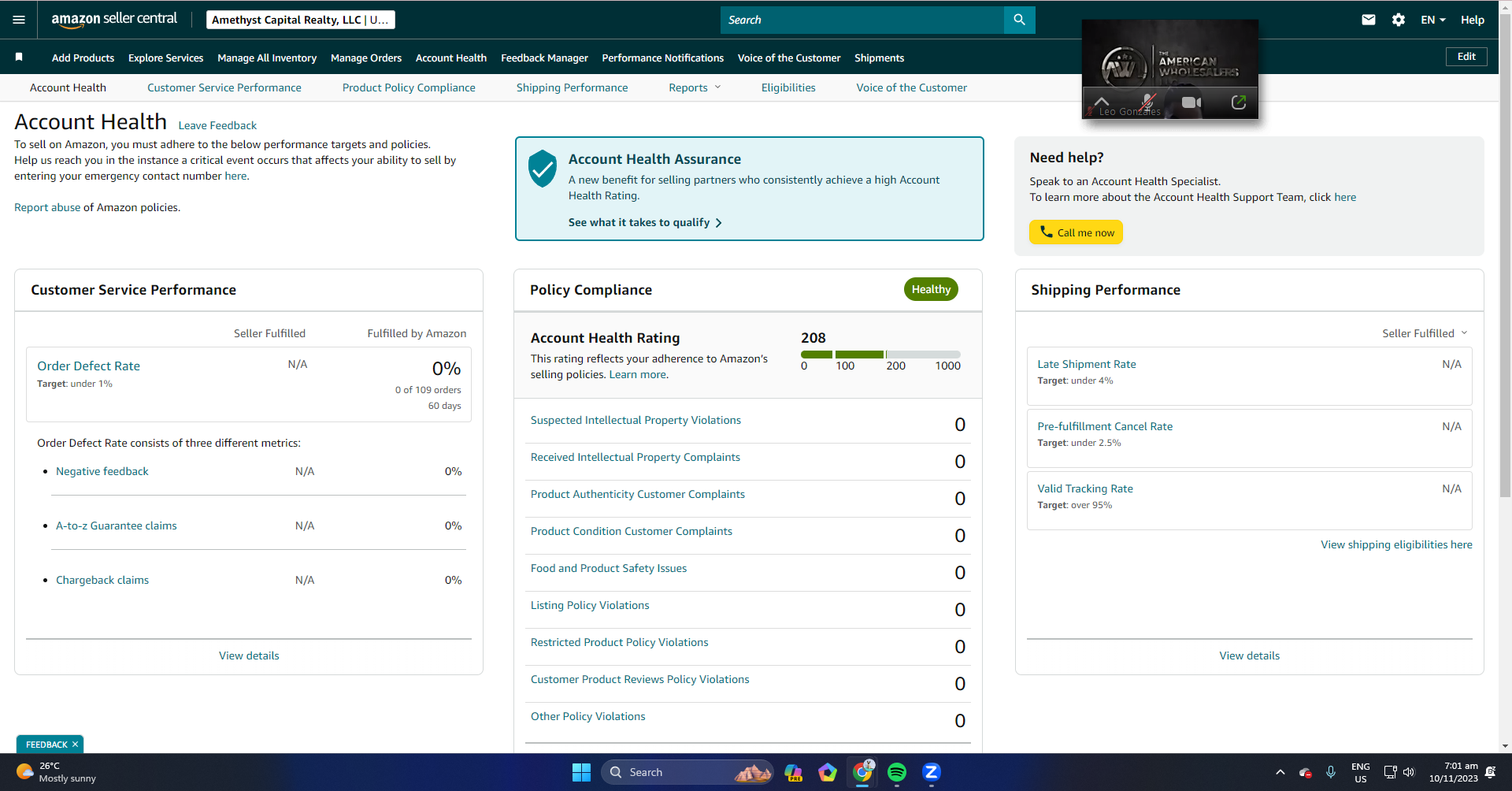Click the Amazon Seller Central logo

tap(114, 20)
